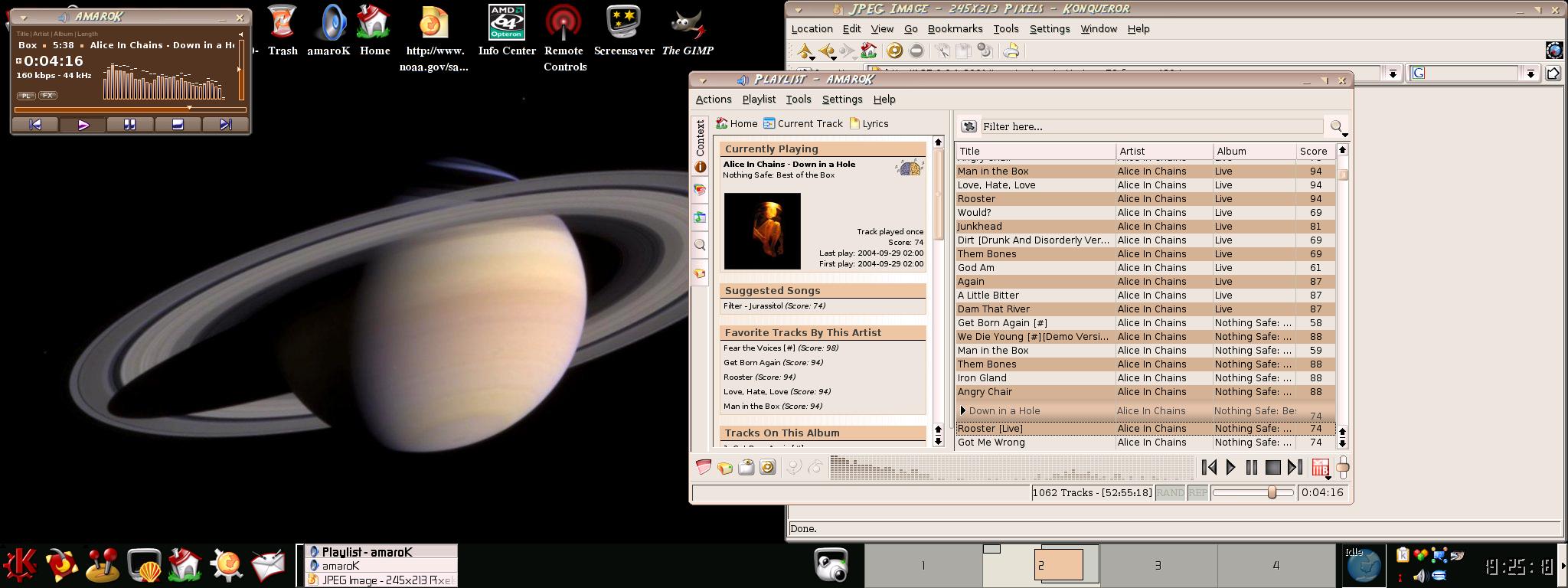Viewport: 1568px width, 588px height.
Task: Switch to virtual desktop 3 in pager
Action: pyautogui.click(x=1158, y=565)
